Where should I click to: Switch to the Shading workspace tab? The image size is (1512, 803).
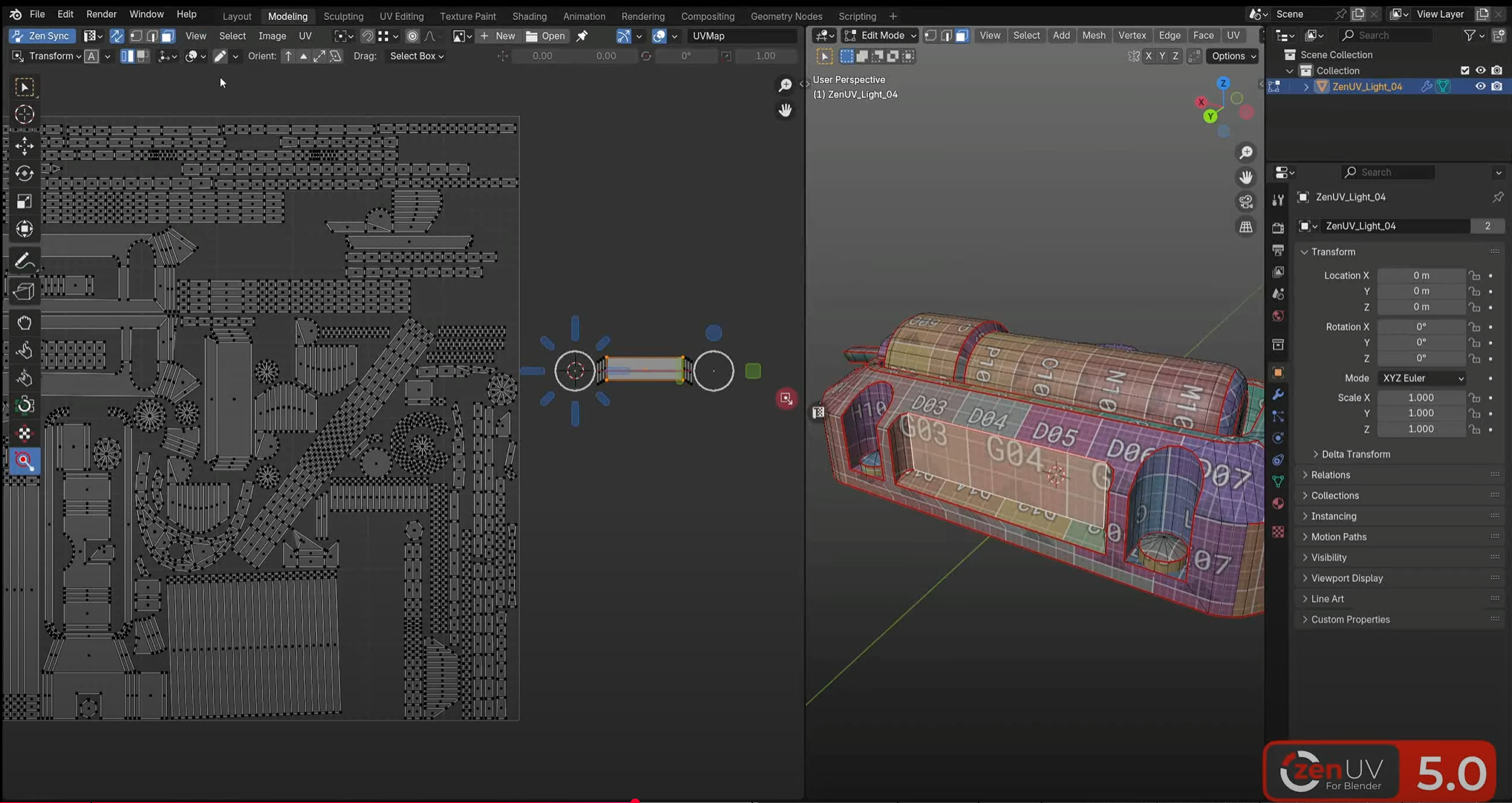click(530, 16)
